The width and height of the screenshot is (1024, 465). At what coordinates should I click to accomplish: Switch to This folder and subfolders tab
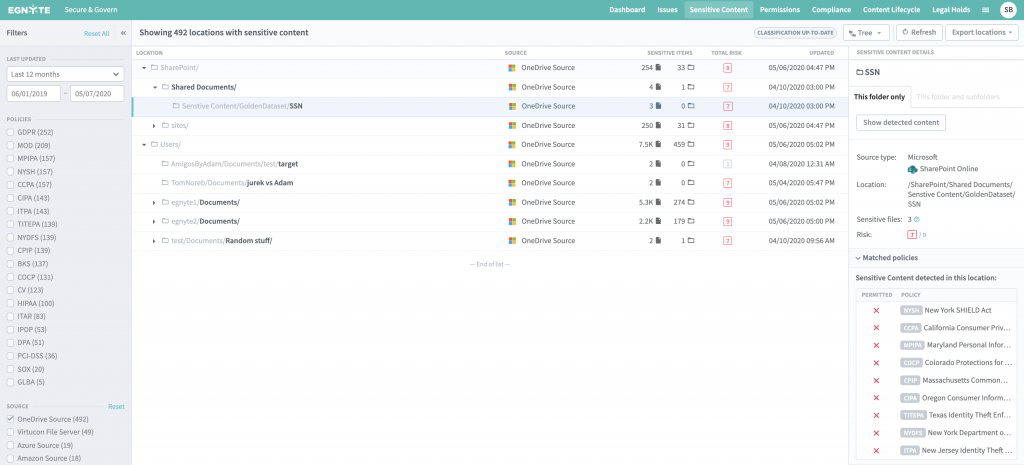click(x=957, y=97)
